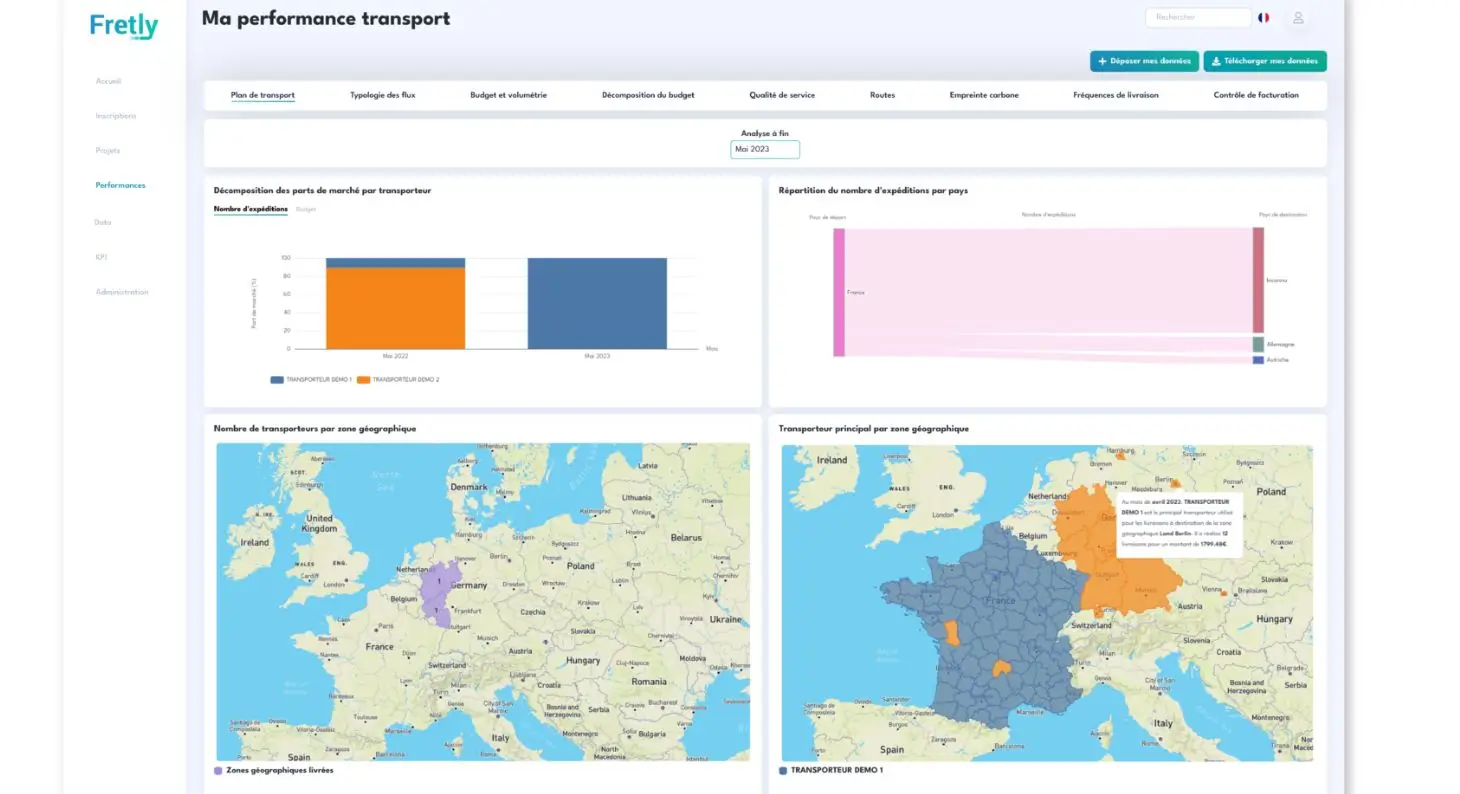Open Administration in the sidebar
This screenshot has width=1460, height=794.
(122, 292)
